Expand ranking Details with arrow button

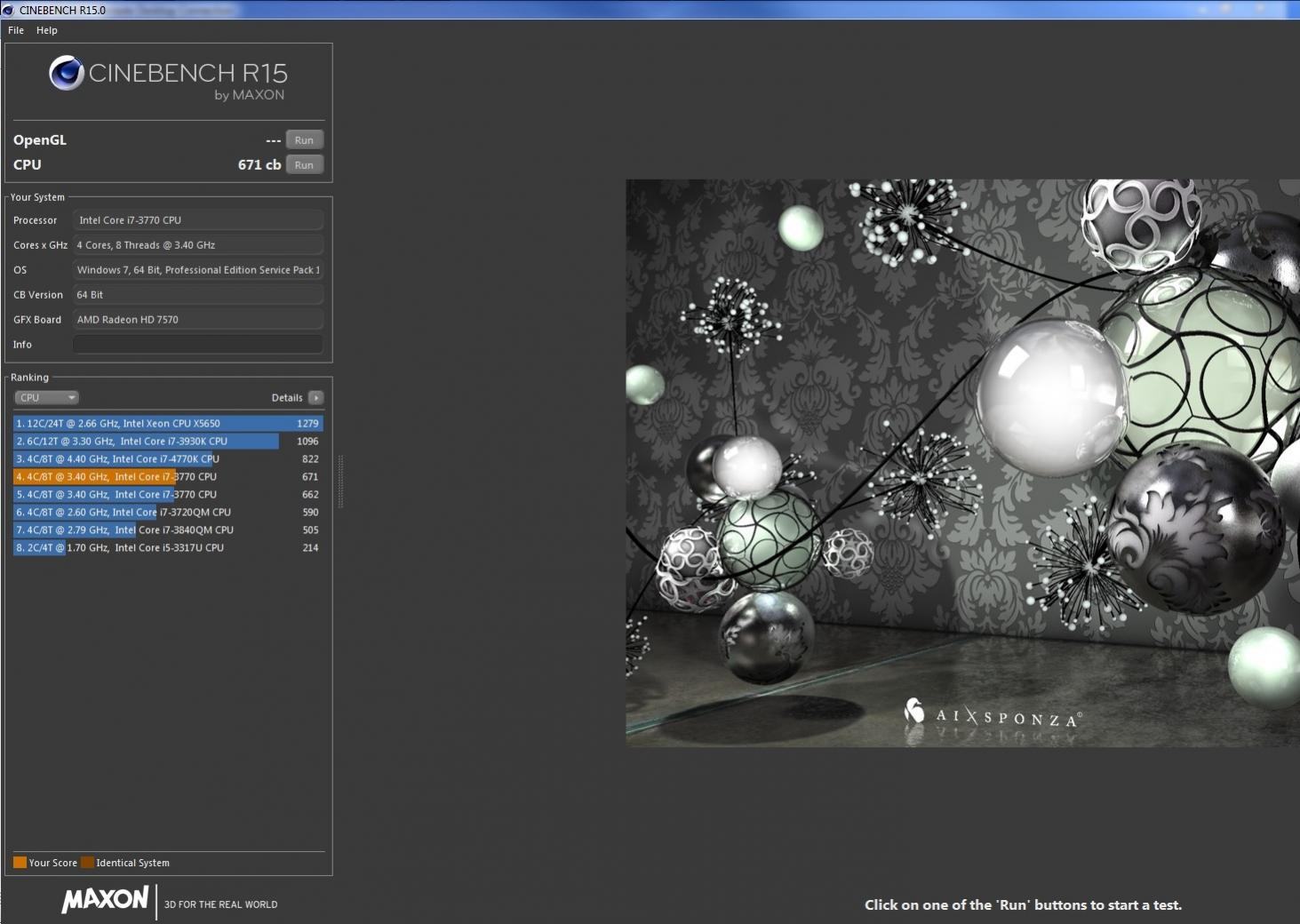pyautogui.click(x=316, y=398)
